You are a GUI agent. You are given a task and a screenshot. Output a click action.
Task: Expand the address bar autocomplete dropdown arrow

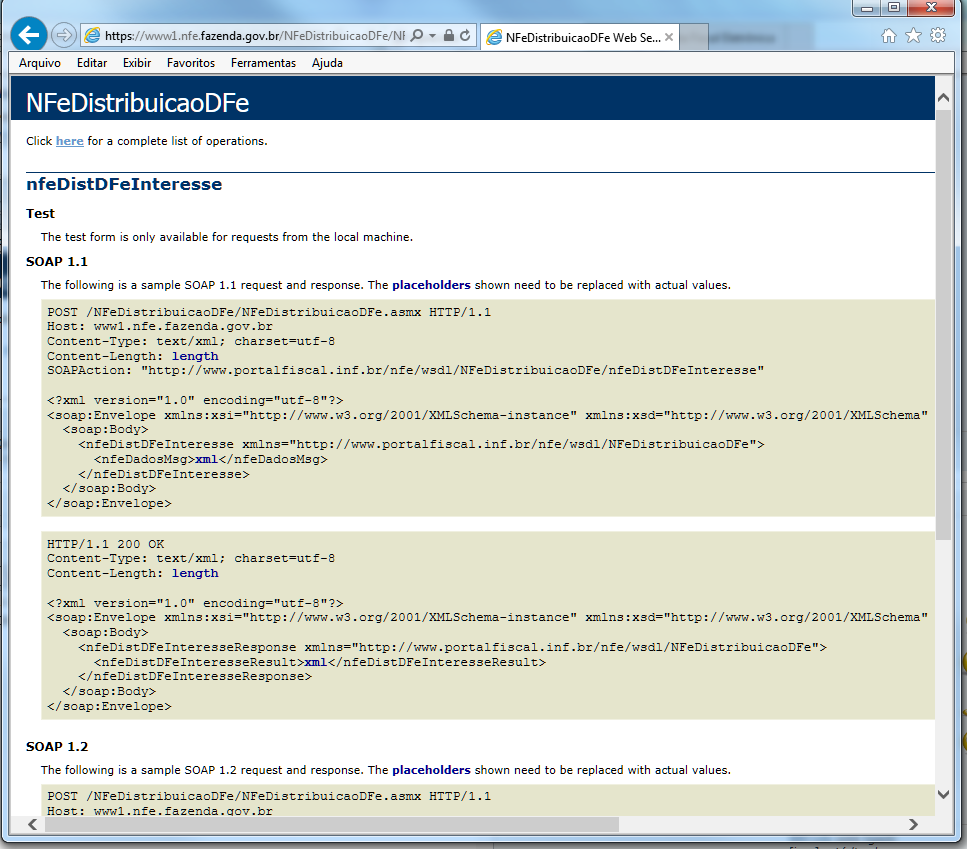tap(432, 36)
